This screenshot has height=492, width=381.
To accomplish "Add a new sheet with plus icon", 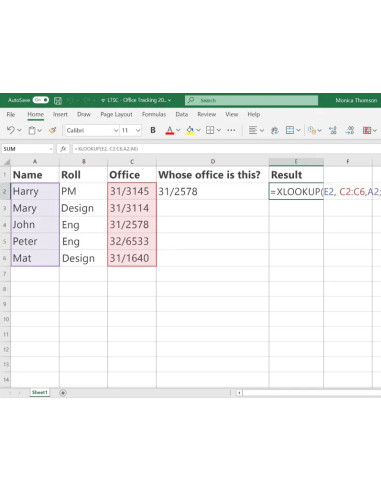I will pos(63,393).
